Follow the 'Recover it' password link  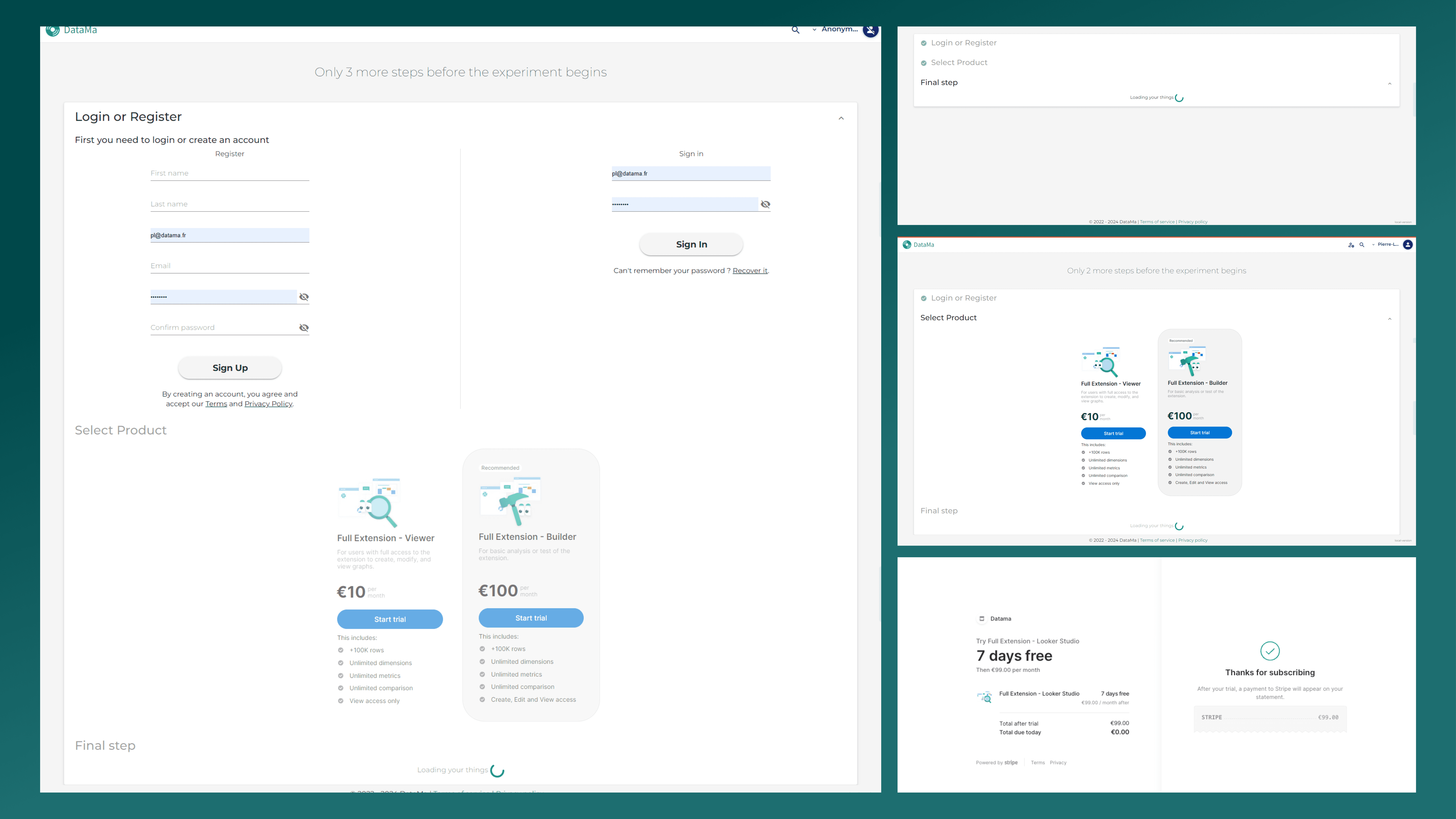coord(750,271)
